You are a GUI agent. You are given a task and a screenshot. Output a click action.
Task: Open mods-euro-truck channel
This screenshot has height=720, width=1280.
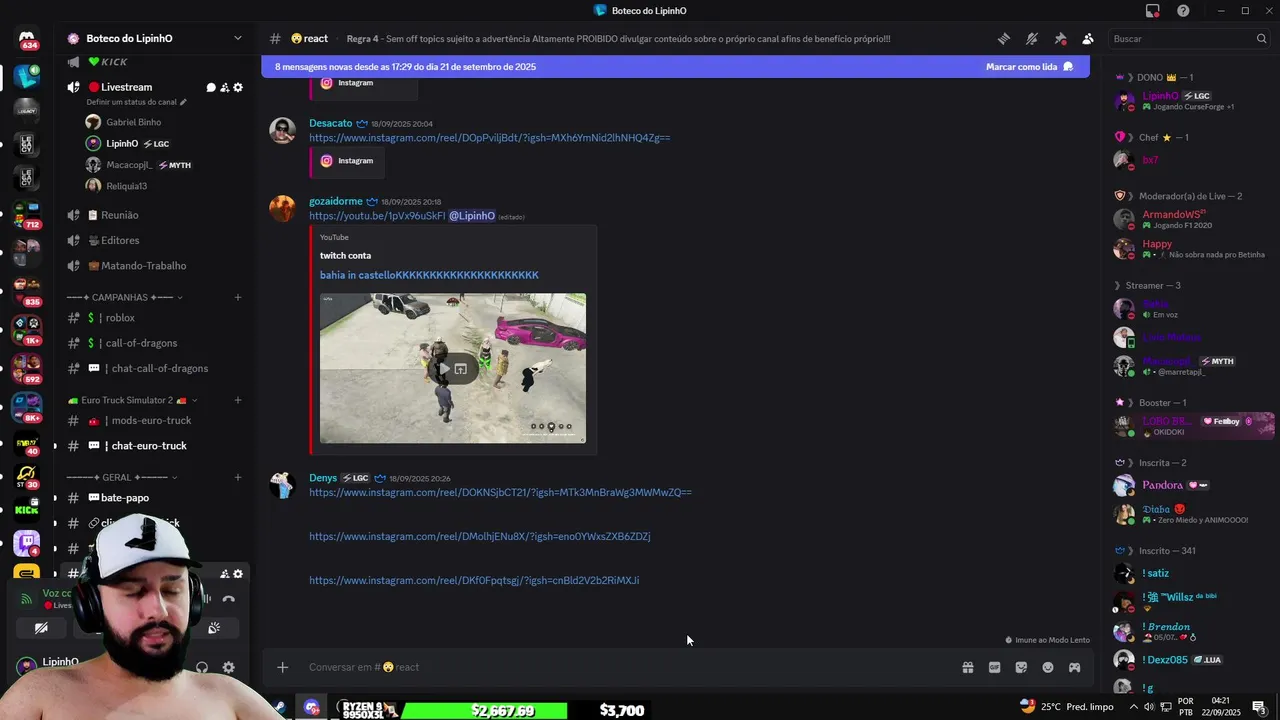click(156, 421)
